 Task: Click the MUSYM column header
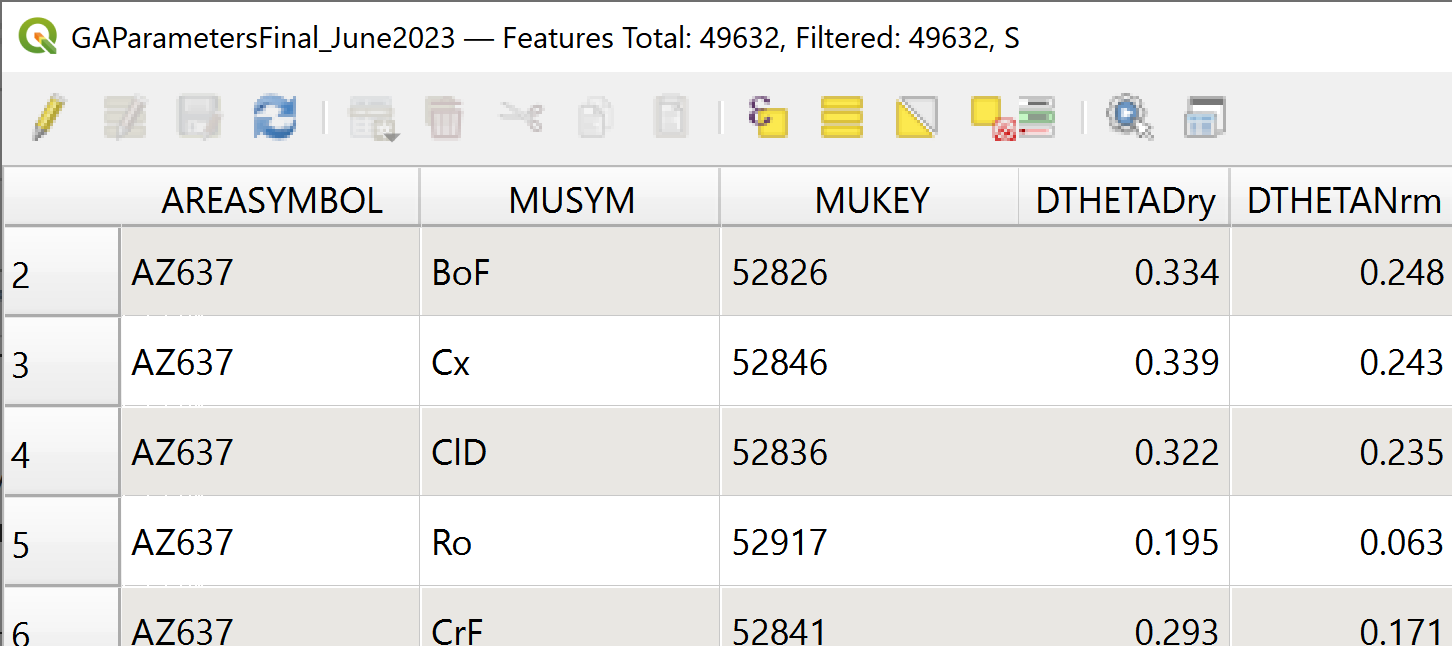point(571,201)
